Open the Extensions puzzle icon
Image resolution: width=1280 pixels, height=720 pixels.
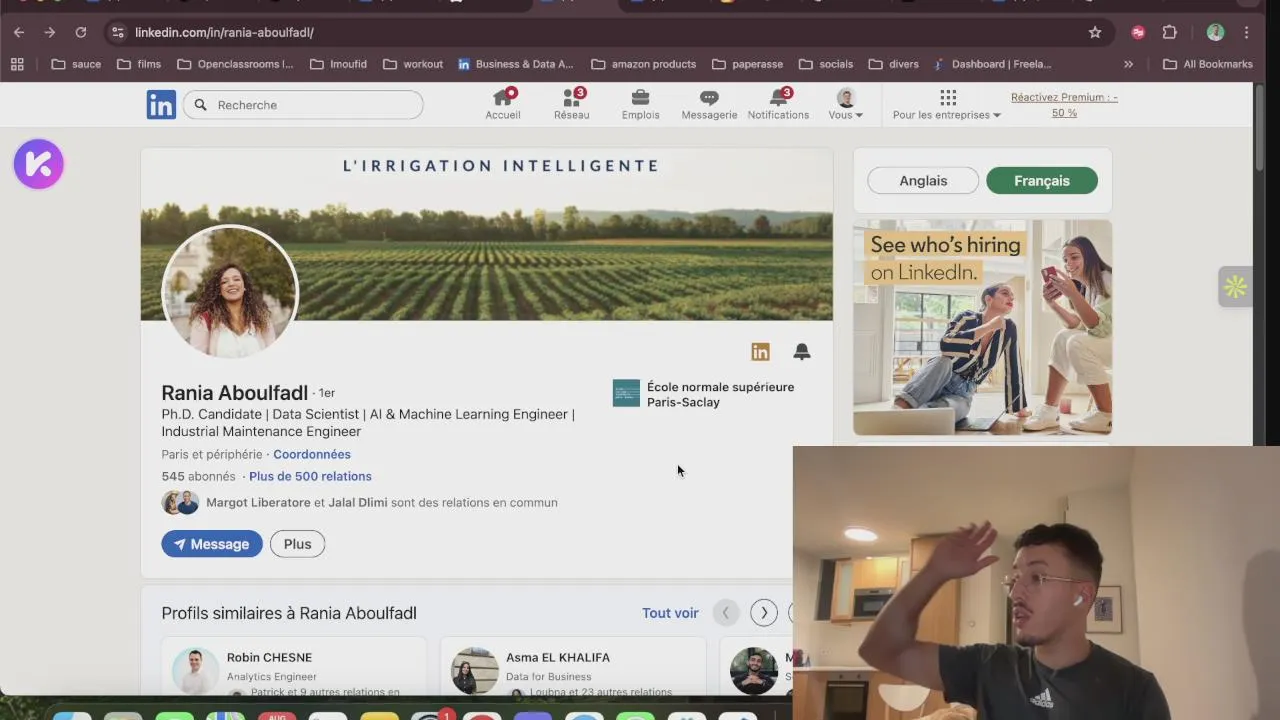(1169, 32)
